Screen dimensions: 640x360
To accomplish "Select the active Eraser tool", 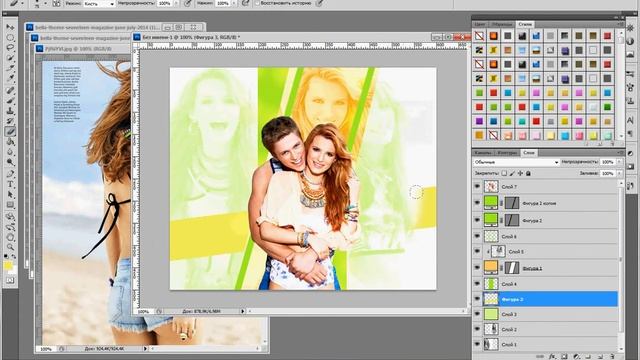I will 10,131.
